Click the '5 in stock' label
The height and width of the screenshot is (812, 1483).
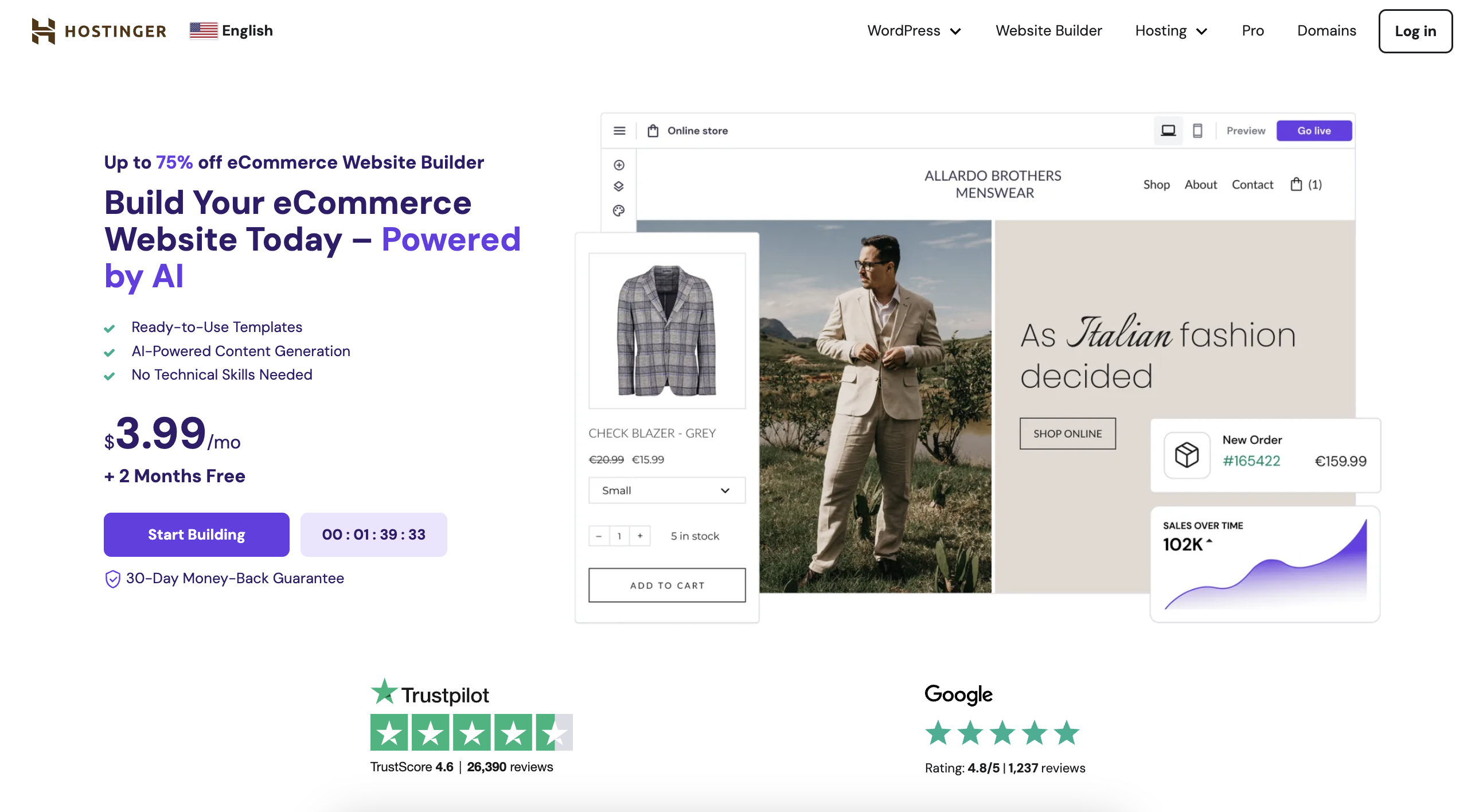pyautogui.click(x=694, y=536)
